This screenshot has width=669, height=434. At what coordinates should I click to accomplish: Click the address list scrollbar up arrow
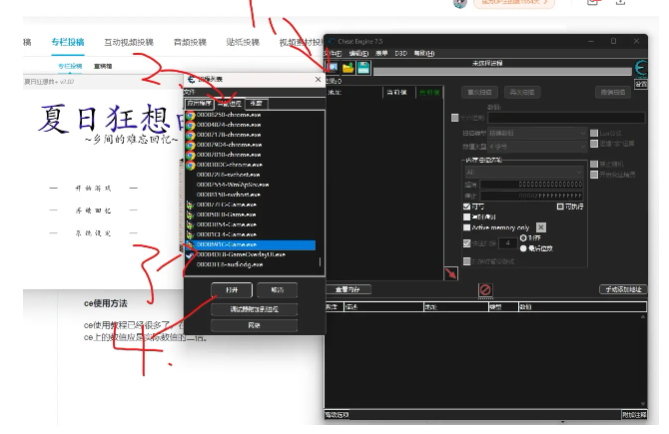[x=643, y=317]
